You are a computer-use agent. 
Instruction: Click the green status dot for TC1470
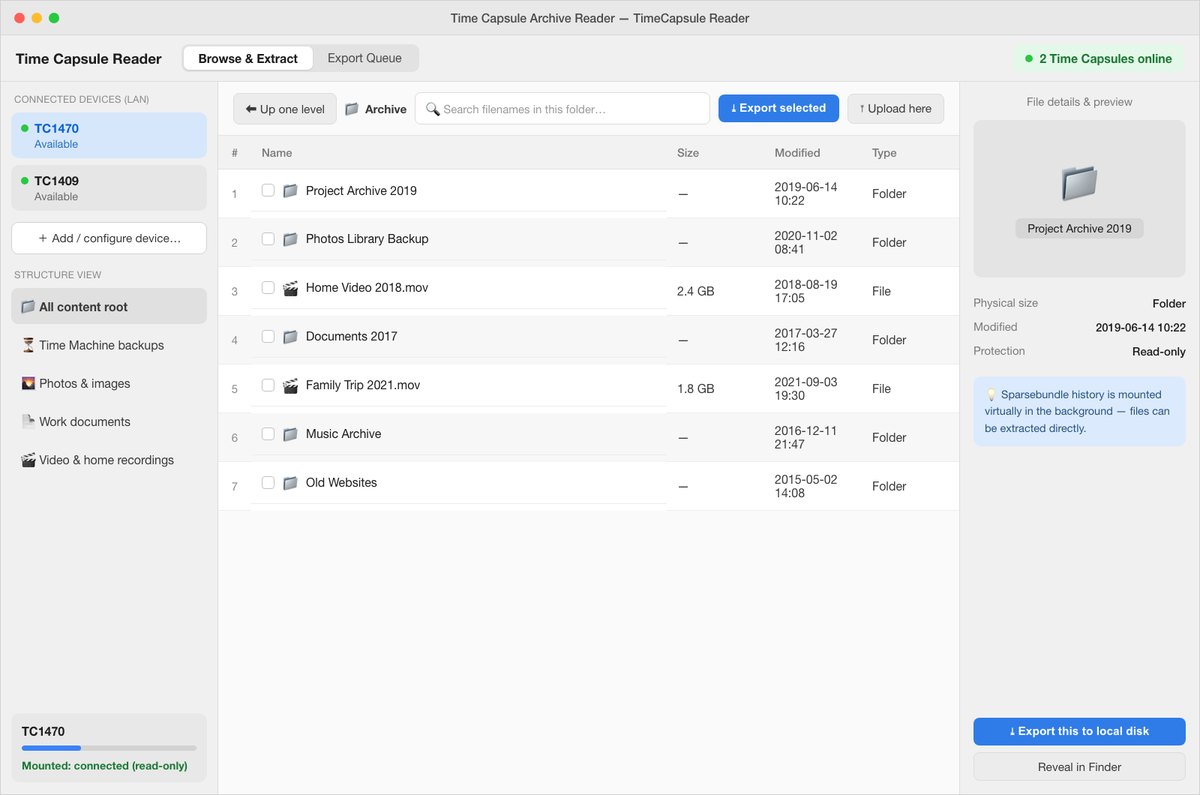tap(25, 128)
